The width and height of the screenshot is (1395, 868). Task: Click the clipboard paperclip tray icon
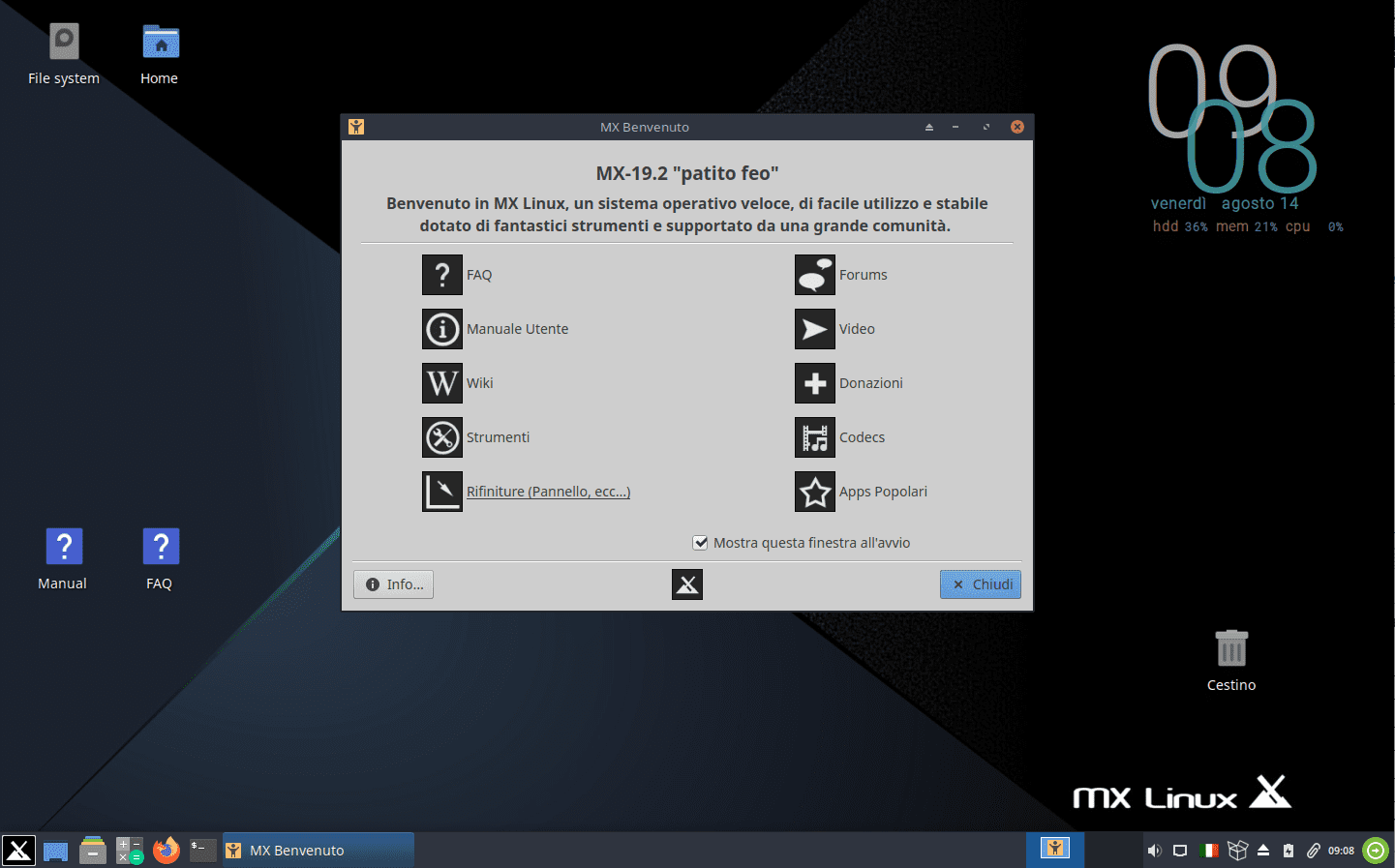pos(1313,851)
